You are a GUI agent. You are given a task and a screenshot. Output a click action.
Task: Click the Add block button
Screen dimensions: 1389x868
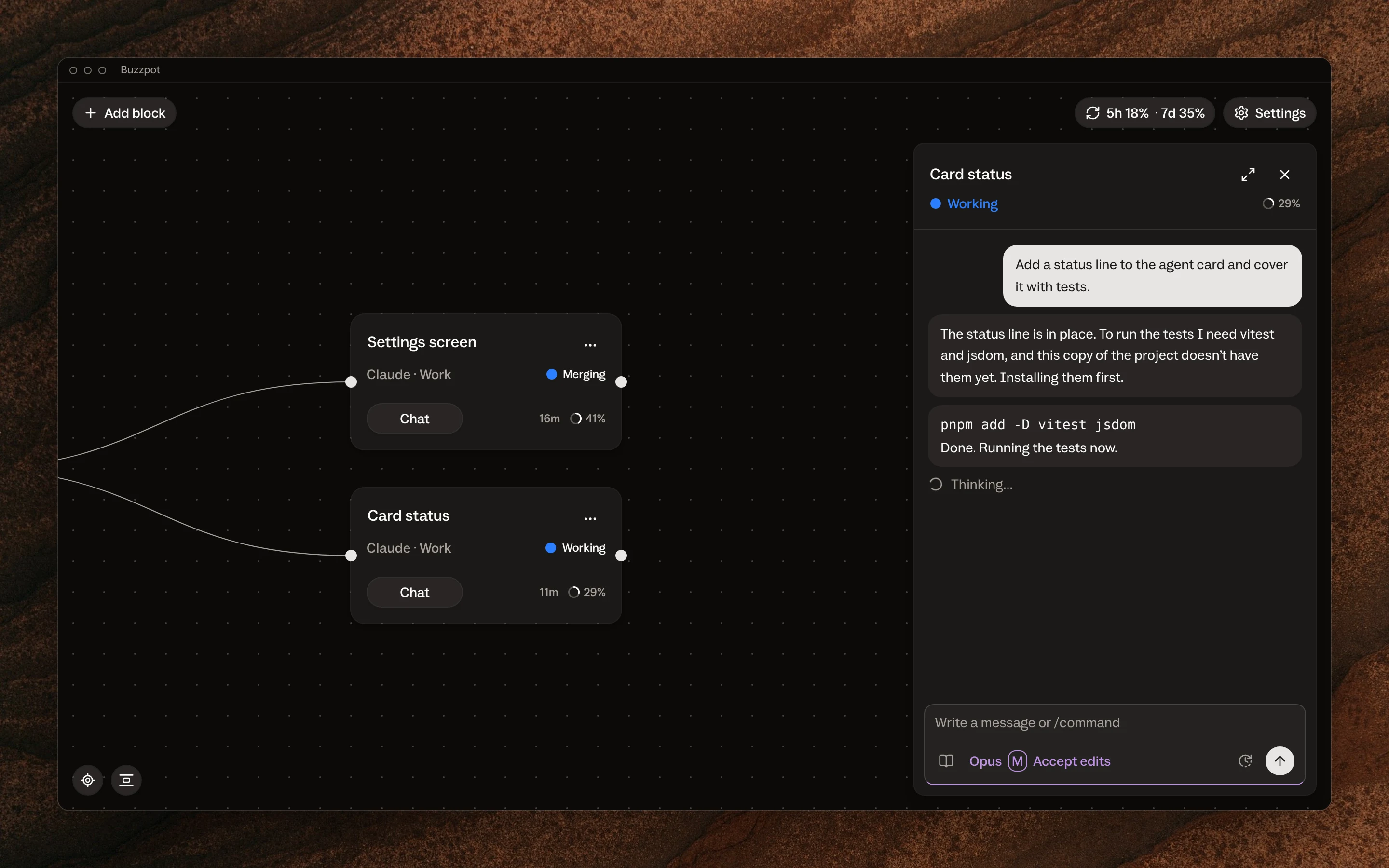click(x=124, y=113)
